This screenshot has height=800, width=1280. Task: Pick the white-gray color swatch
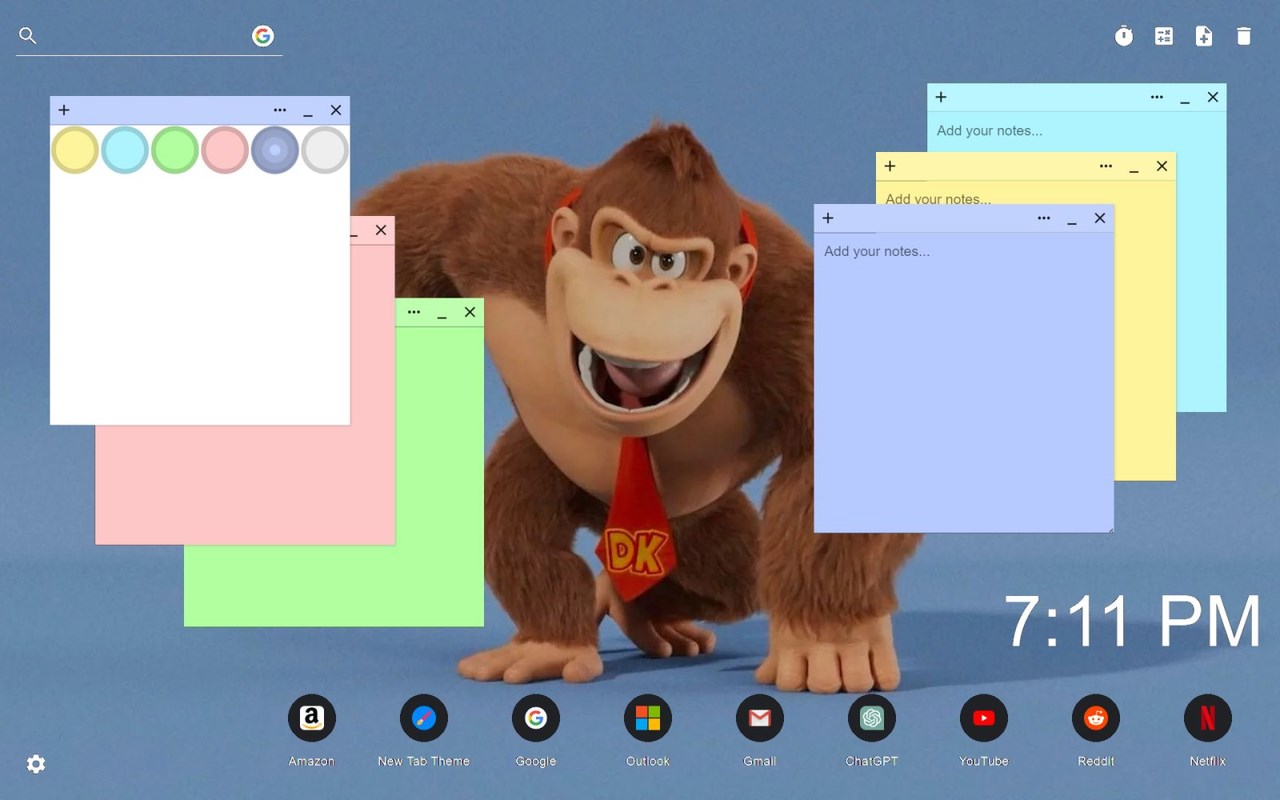pyautogui.click(x=325, y=150)
